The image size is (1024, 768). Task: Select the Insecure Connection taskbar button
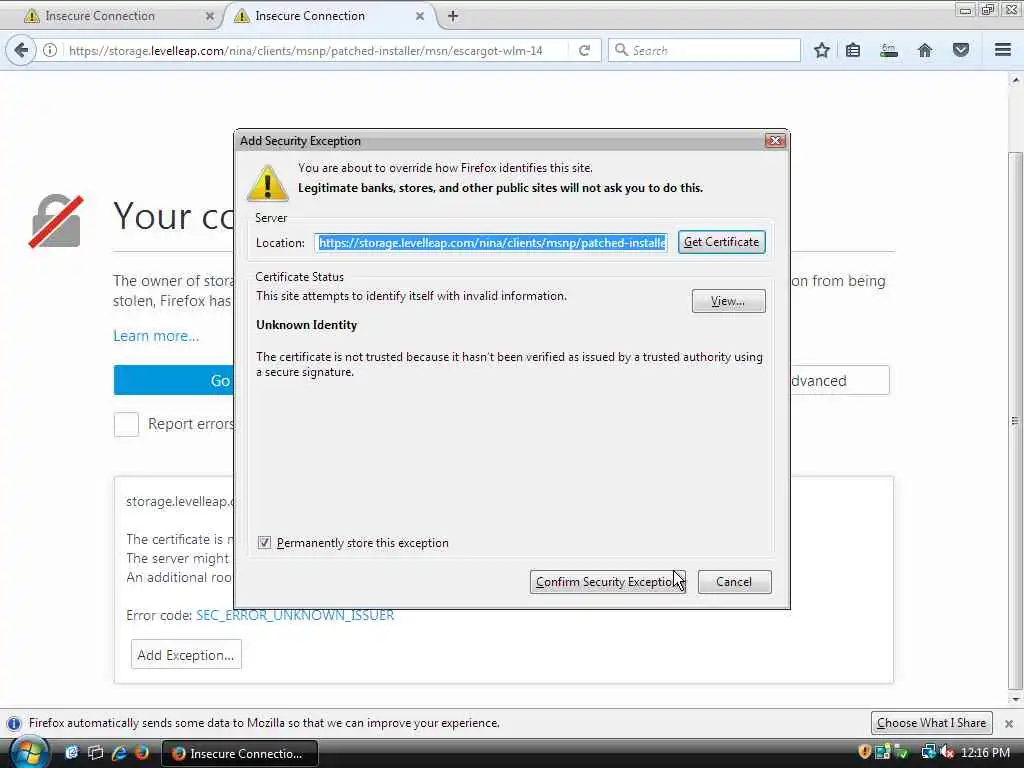[240, 753]
